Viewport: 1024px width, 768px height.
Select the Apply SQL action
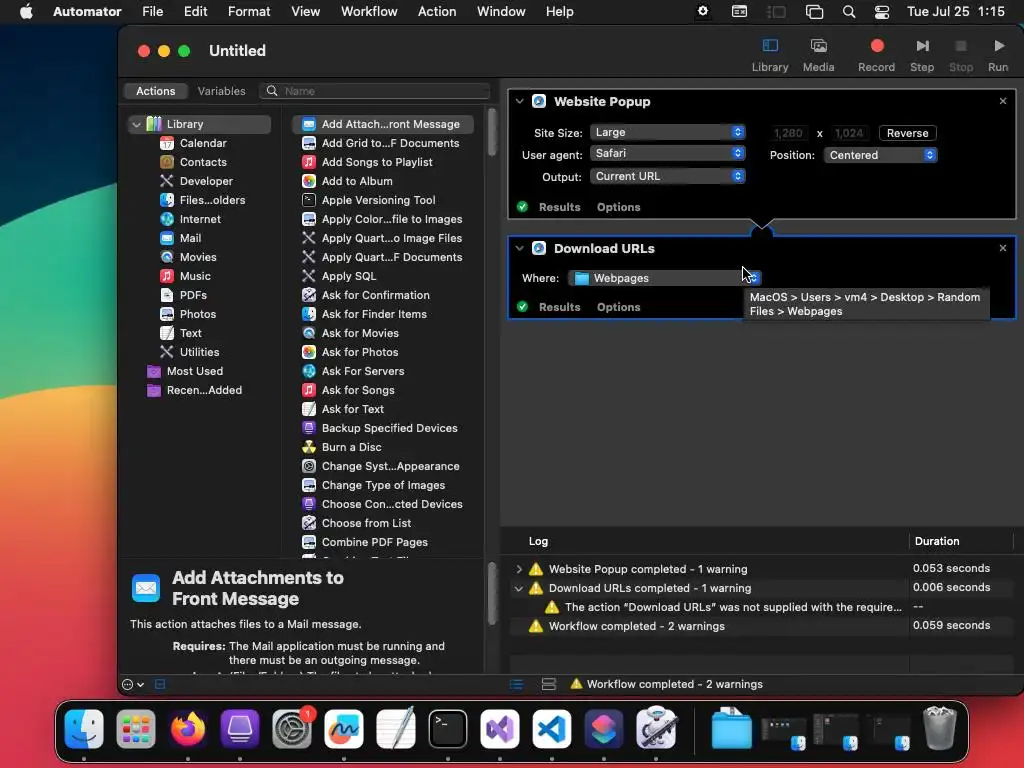(x=349, y=276)
